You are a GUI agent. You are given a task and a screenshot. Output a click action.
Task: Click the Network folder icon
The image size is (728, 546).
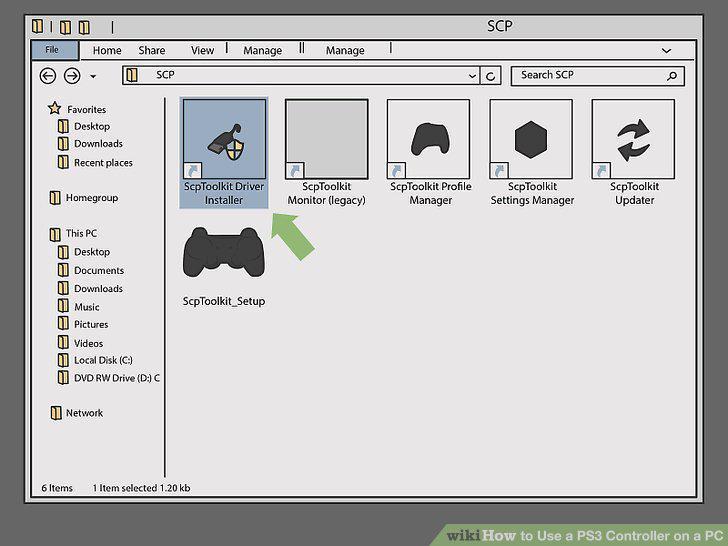click(x=56, y=413)
